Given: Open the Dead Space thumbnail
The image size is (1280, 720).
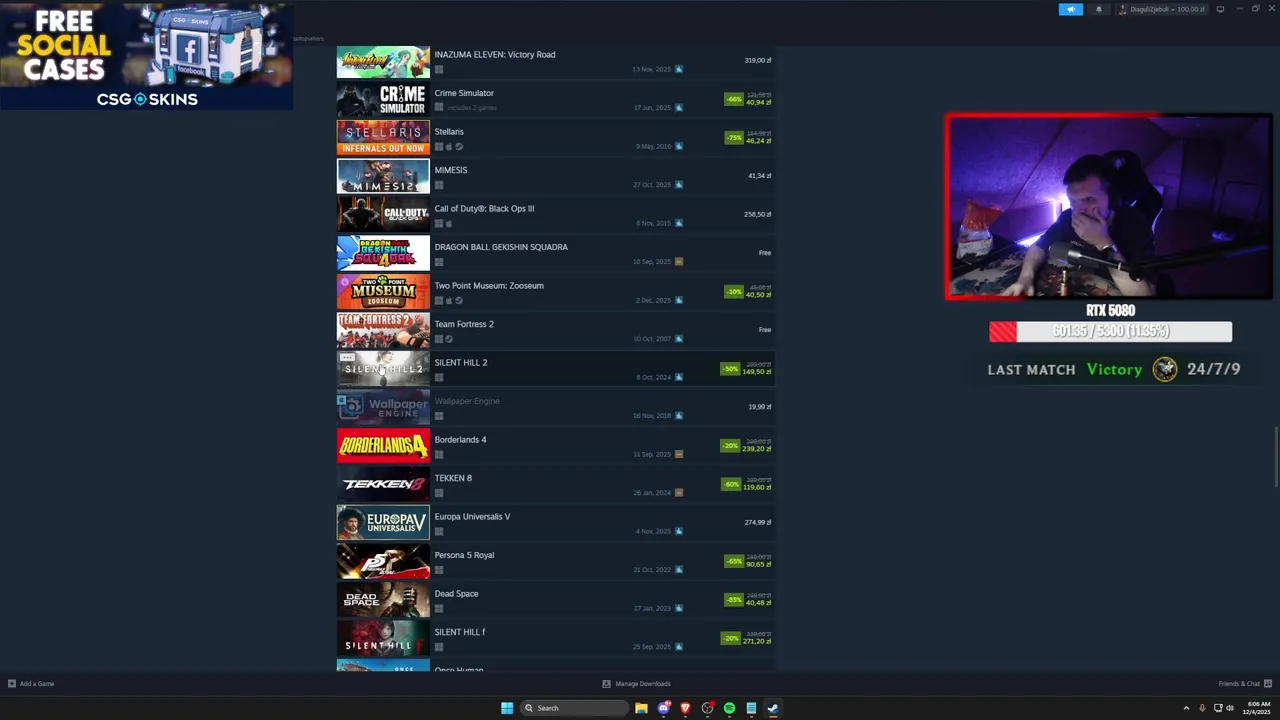Looking at the screenshot, I should pos(383,600).
